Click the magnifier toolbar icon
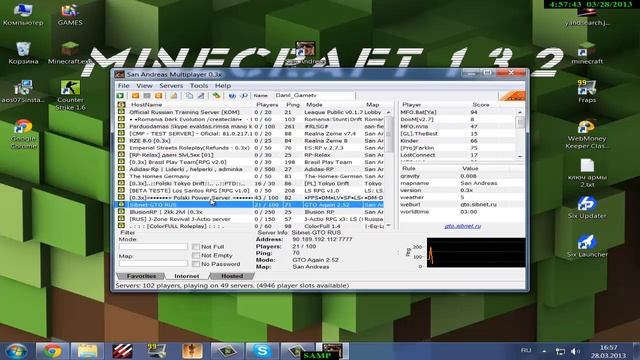This screenshot has height=360, width=640. tap(244, 96)
